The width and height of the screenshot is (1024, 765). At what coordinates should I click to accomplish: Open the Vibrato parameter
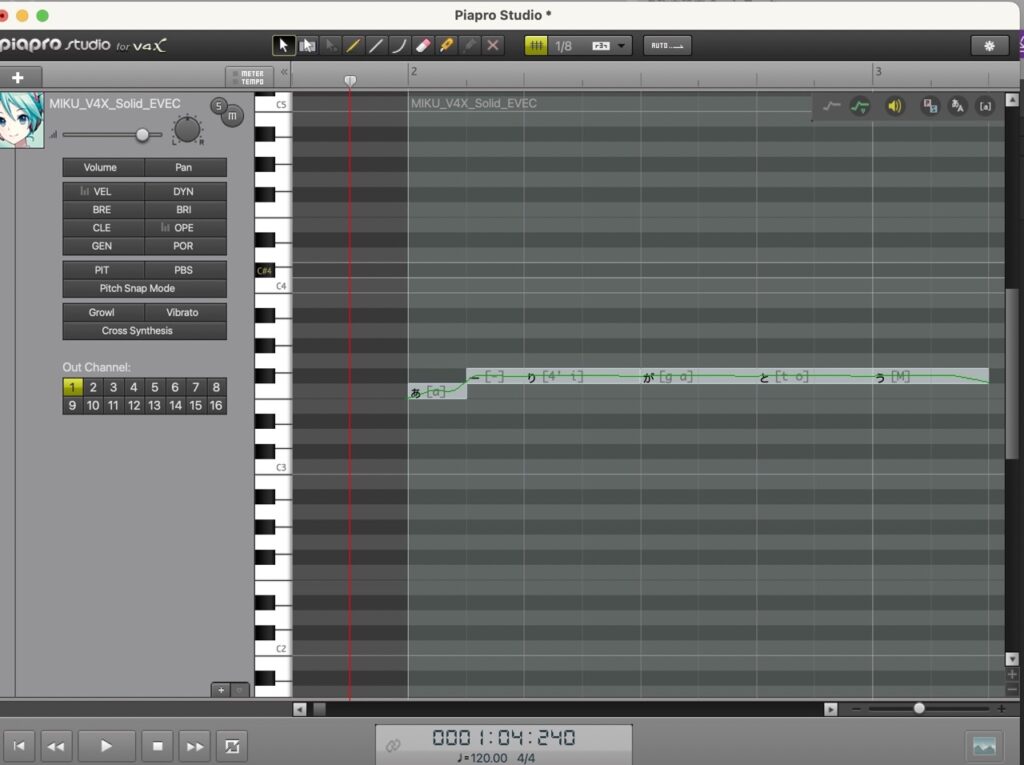(x=182, y=312)
